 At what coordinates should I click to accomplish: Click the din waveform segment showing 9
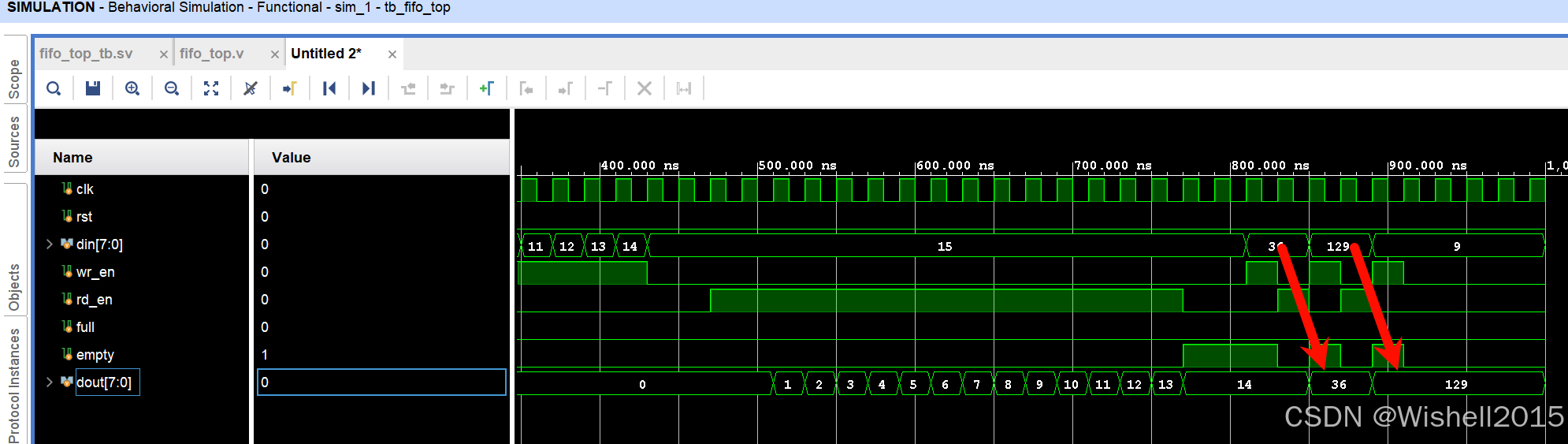click(1458, 246)
